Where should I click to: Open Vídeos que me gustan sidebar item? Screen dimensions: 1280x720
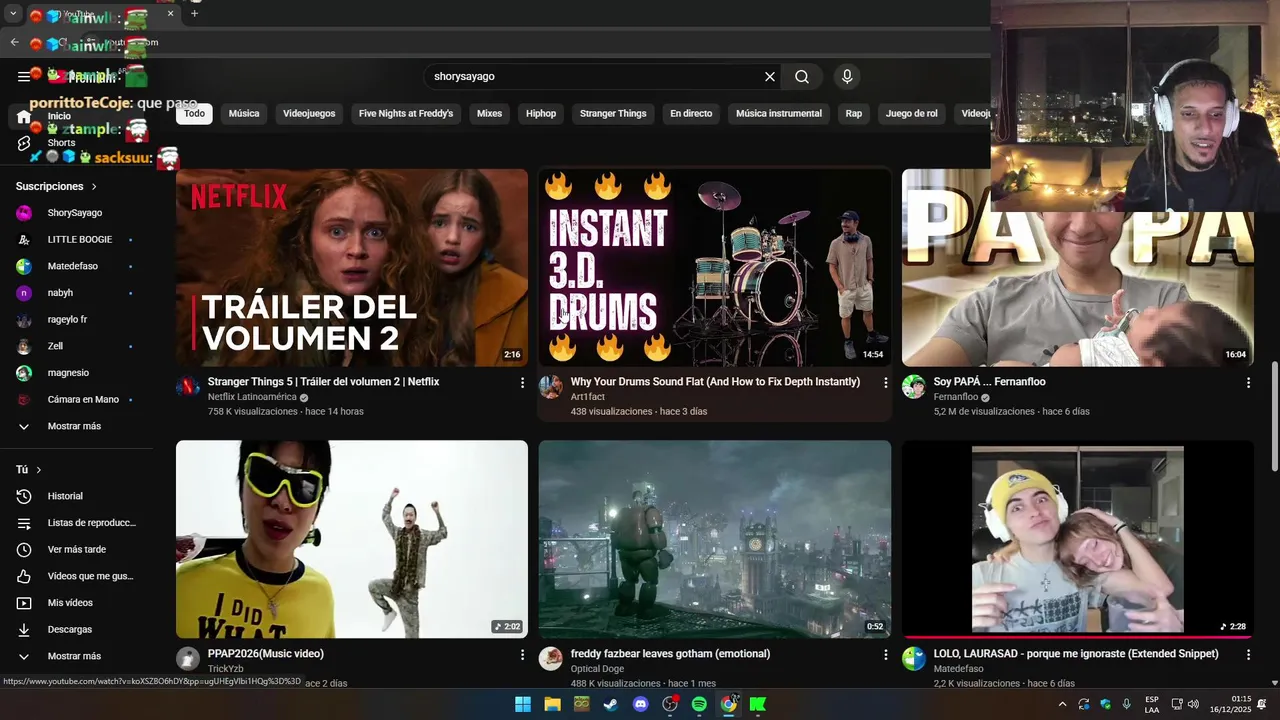point(77,576)
